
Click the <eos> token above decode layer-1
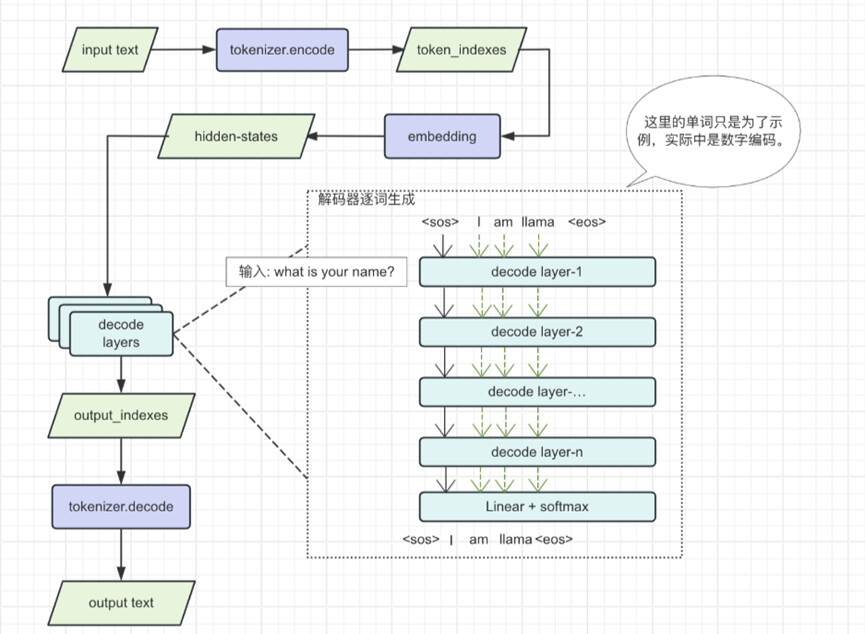point(587,221)
